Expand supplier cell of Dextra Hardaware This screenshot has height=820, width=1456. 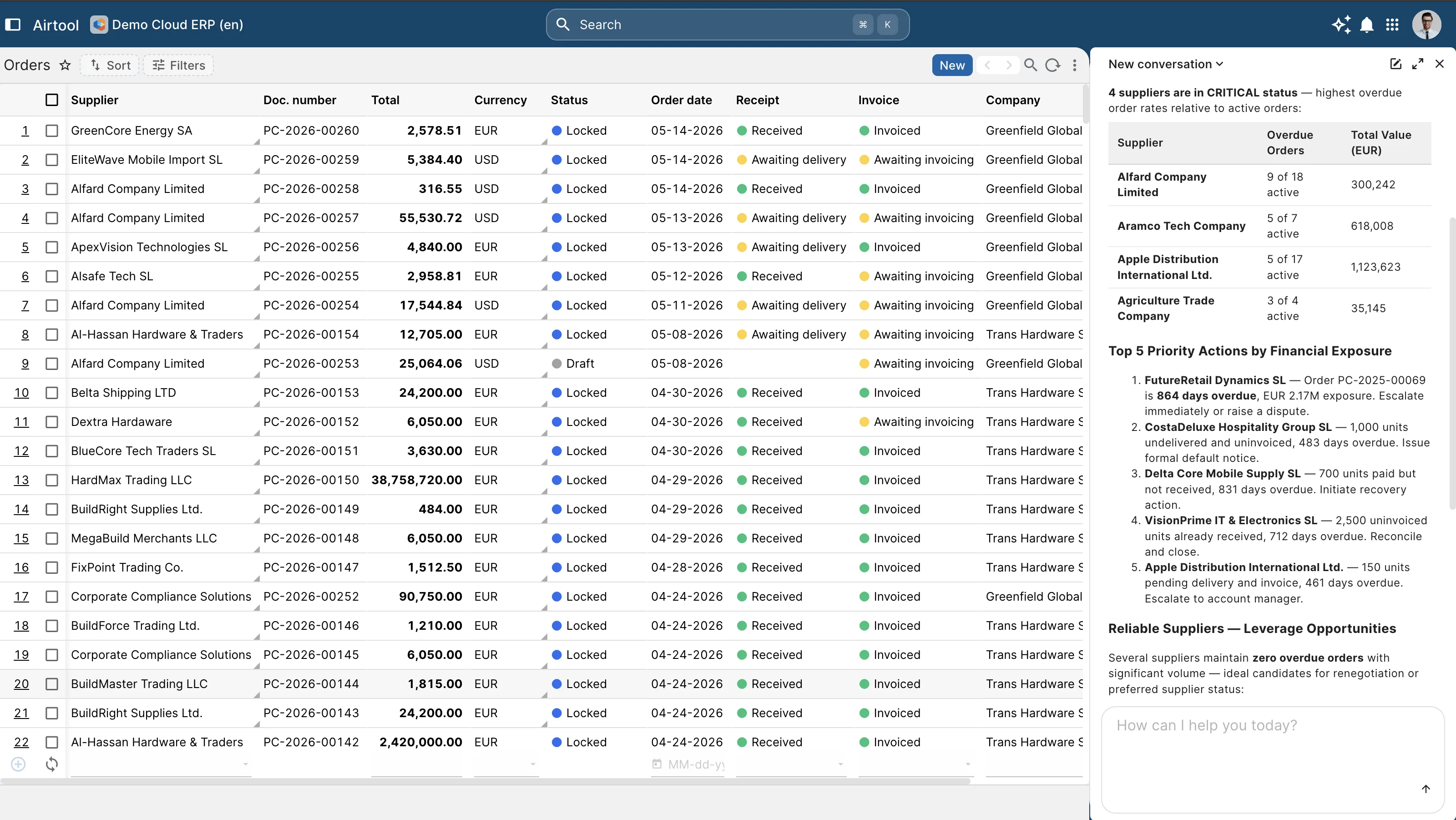[257, 433]
